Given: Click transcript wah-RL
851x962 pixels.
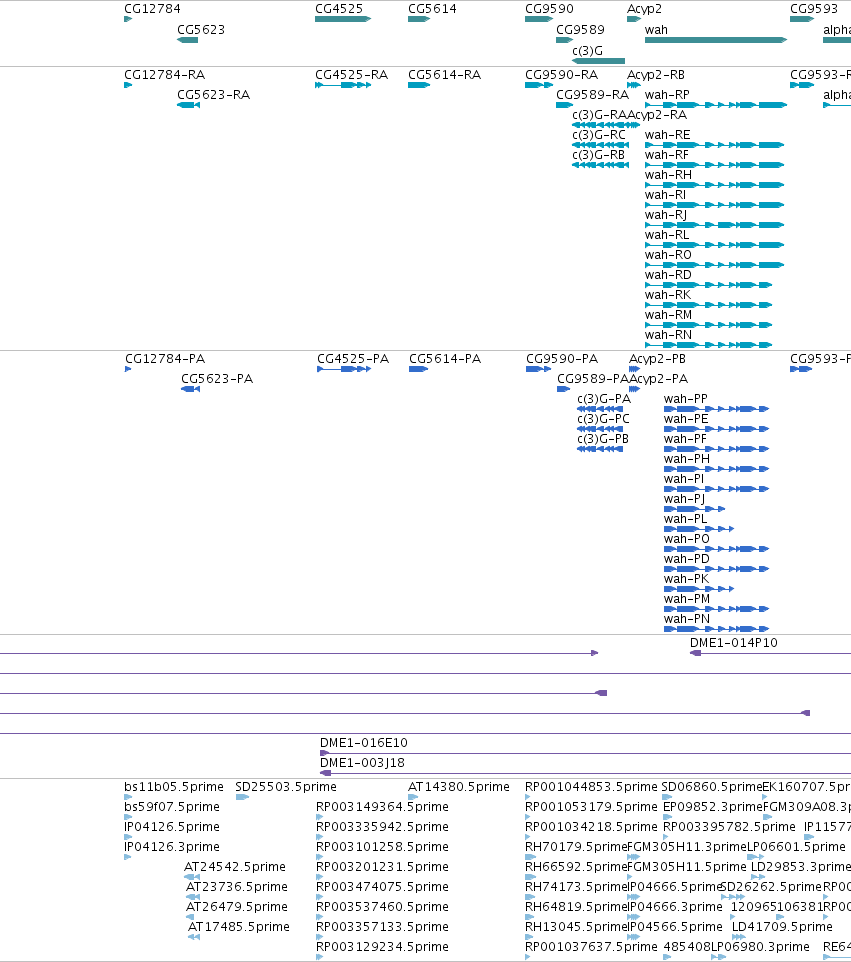Looking at the screenshot, I should pyautogui.click(x=667, y=235).
